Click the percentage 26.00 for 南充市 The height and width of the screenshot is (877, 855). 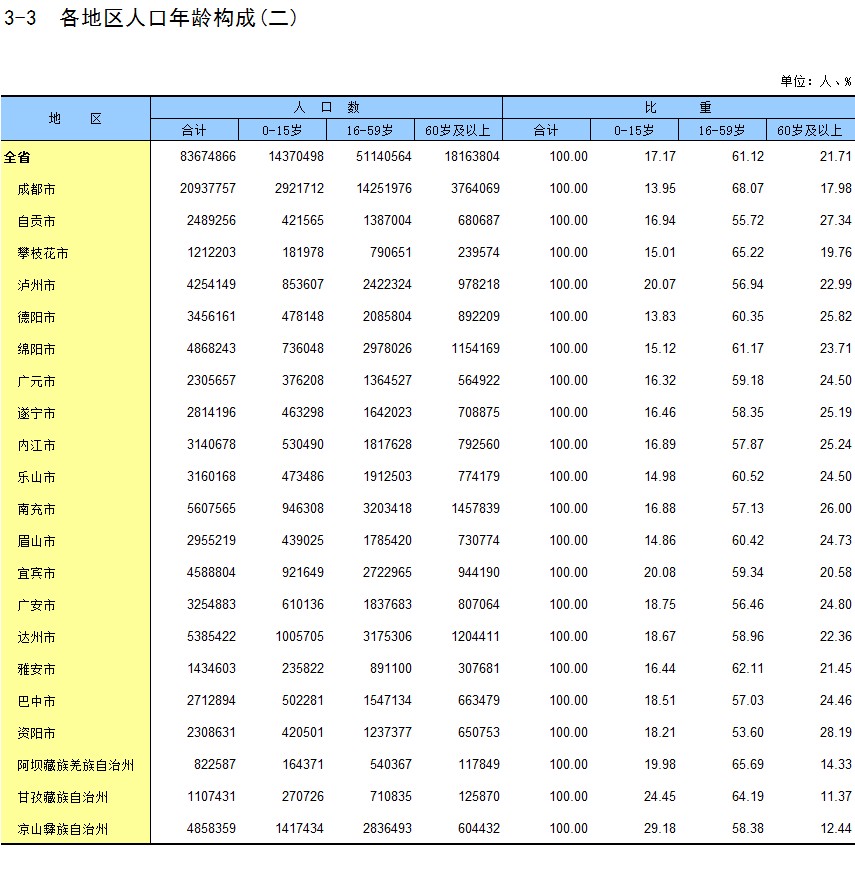pyautogui.click(x=835, y=508)
